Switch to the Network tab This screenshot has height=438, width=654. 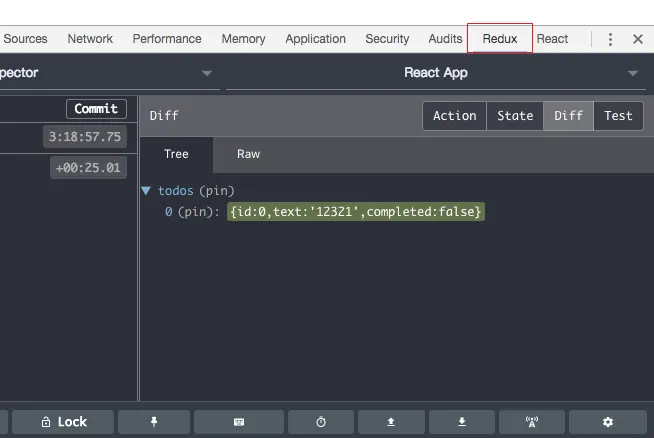[90, 39]
